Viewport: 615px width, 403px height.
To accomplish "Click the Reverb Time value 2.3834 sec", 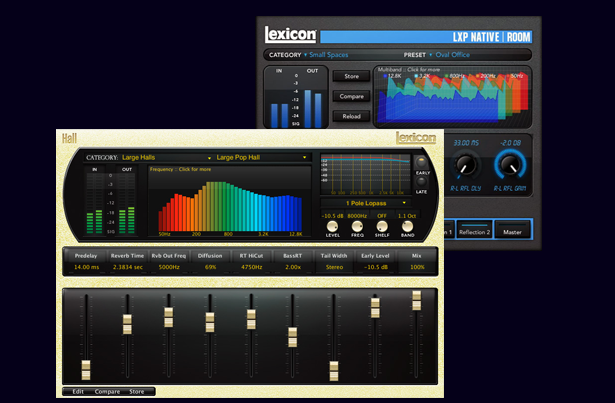I will coord(128,267).
